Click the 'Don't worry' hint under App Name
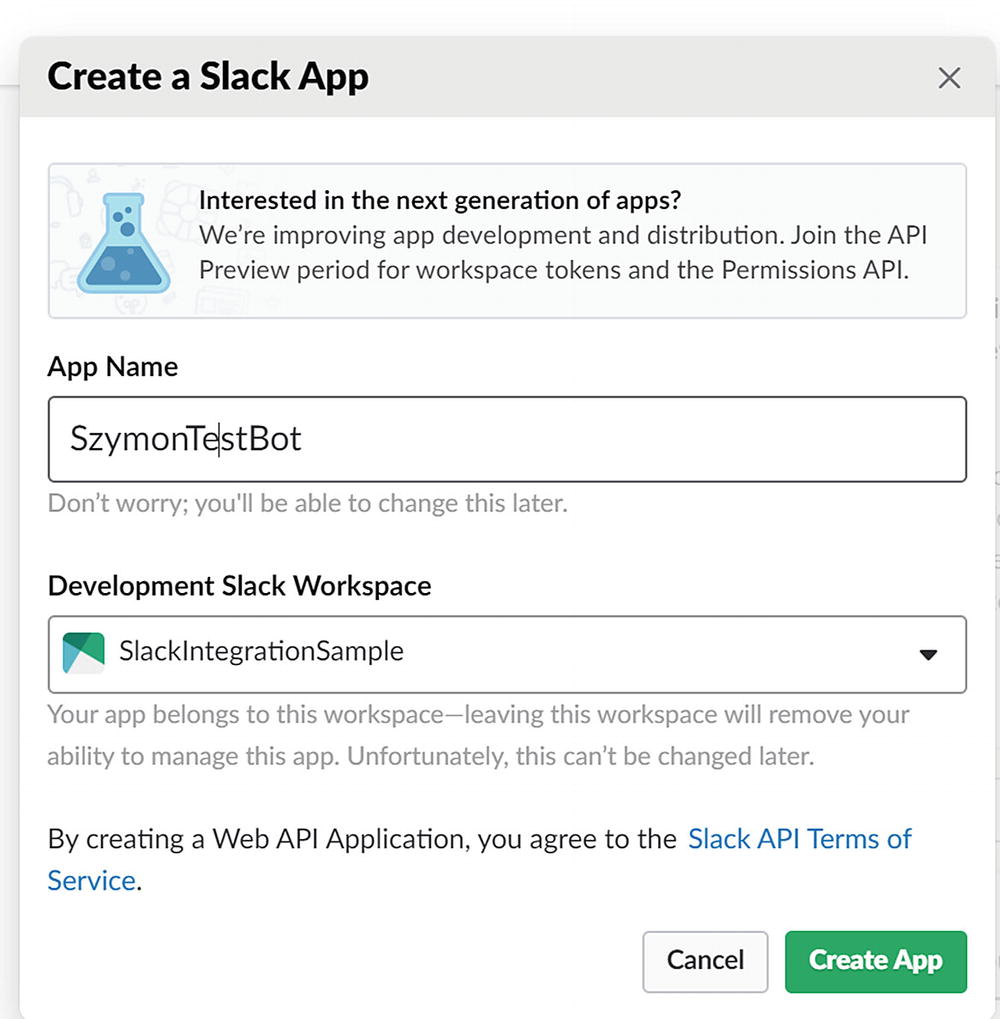The image size is (1000, 1019). [x=307, y=503]
